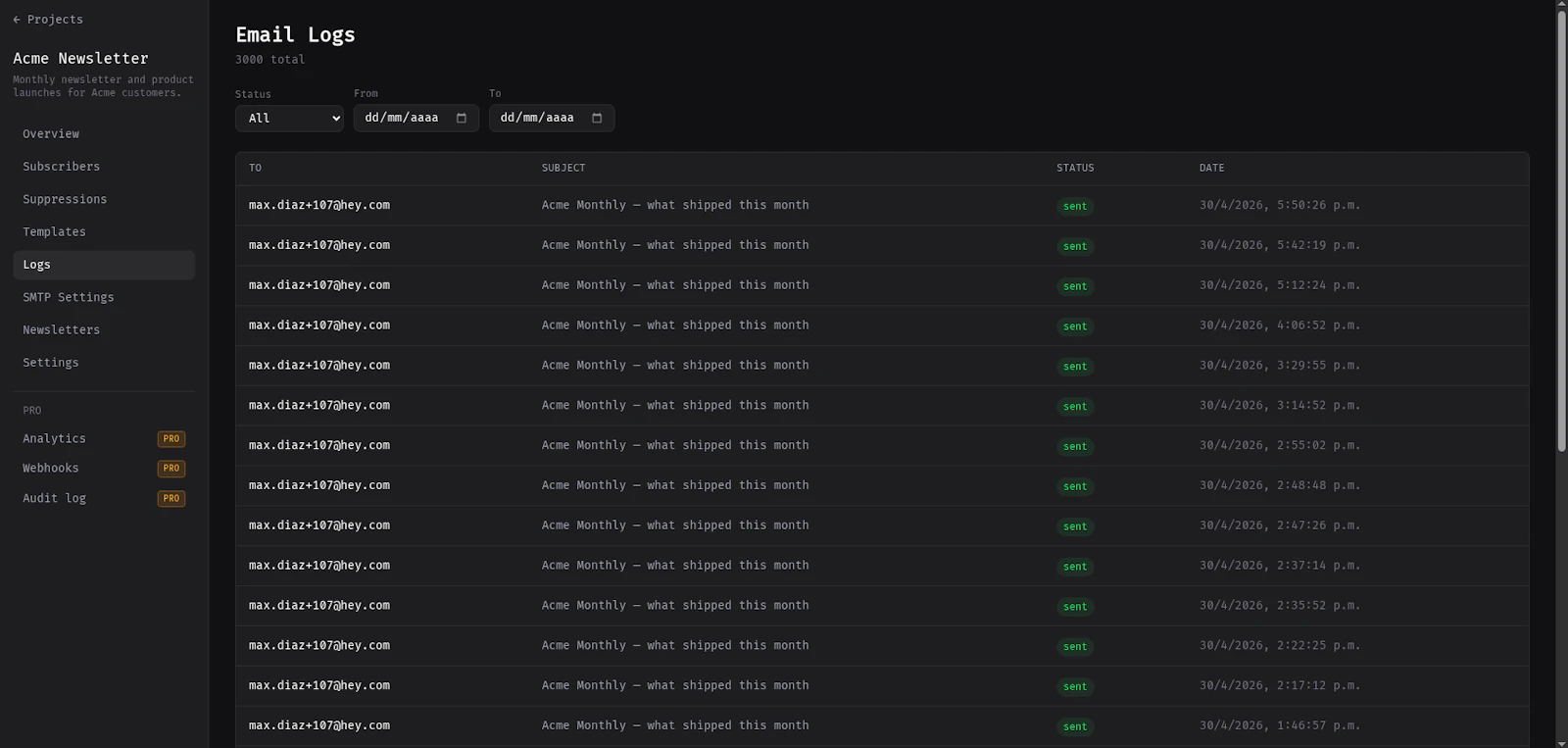This screenshot has width=1568, height=748.
Task: Click date 30/4/2026, 2:35:52 p.m.
Action: coord(1280,606)
